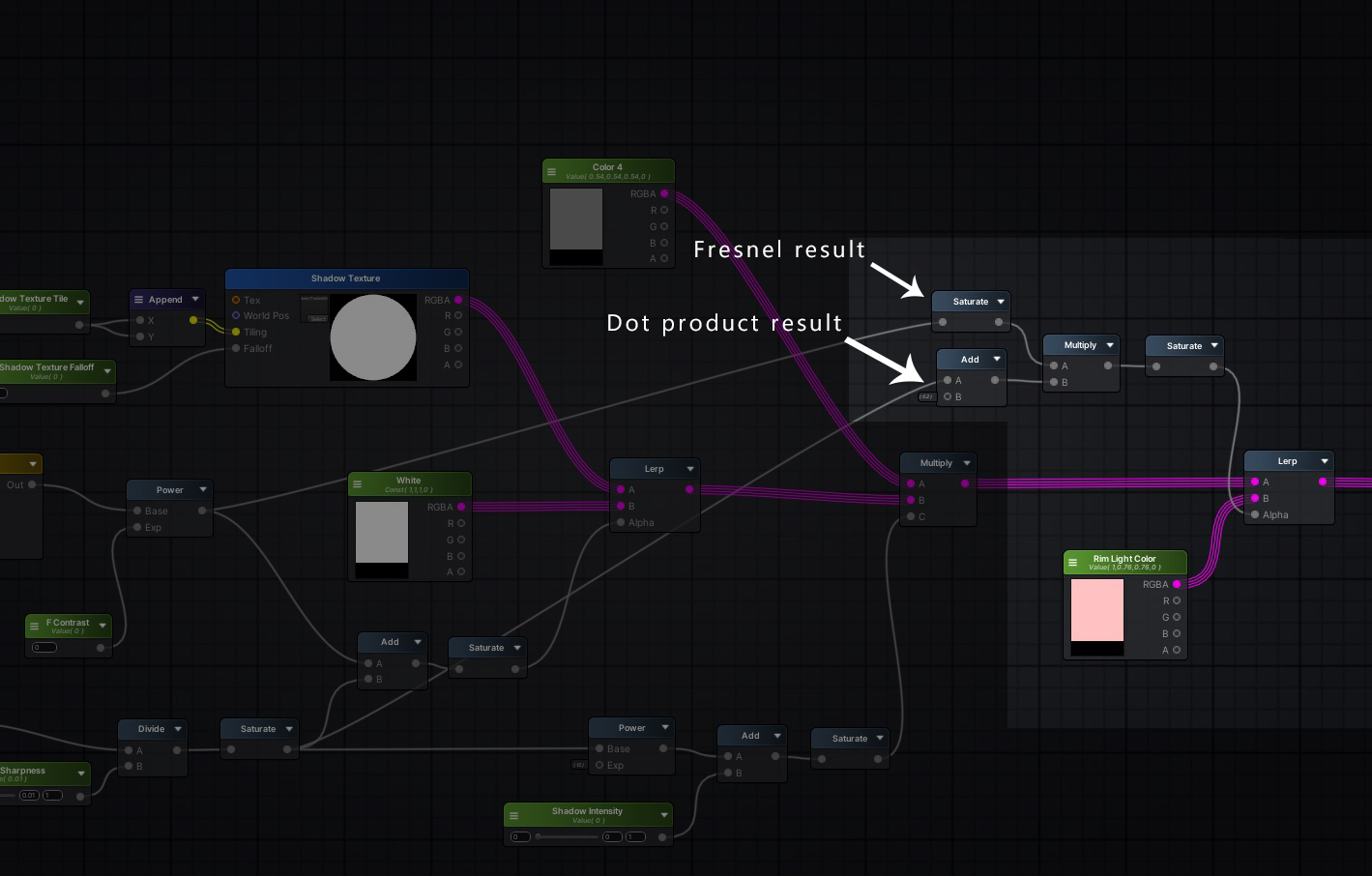Select the C input port on Multiply node
1372x876 pixels.
911,516
